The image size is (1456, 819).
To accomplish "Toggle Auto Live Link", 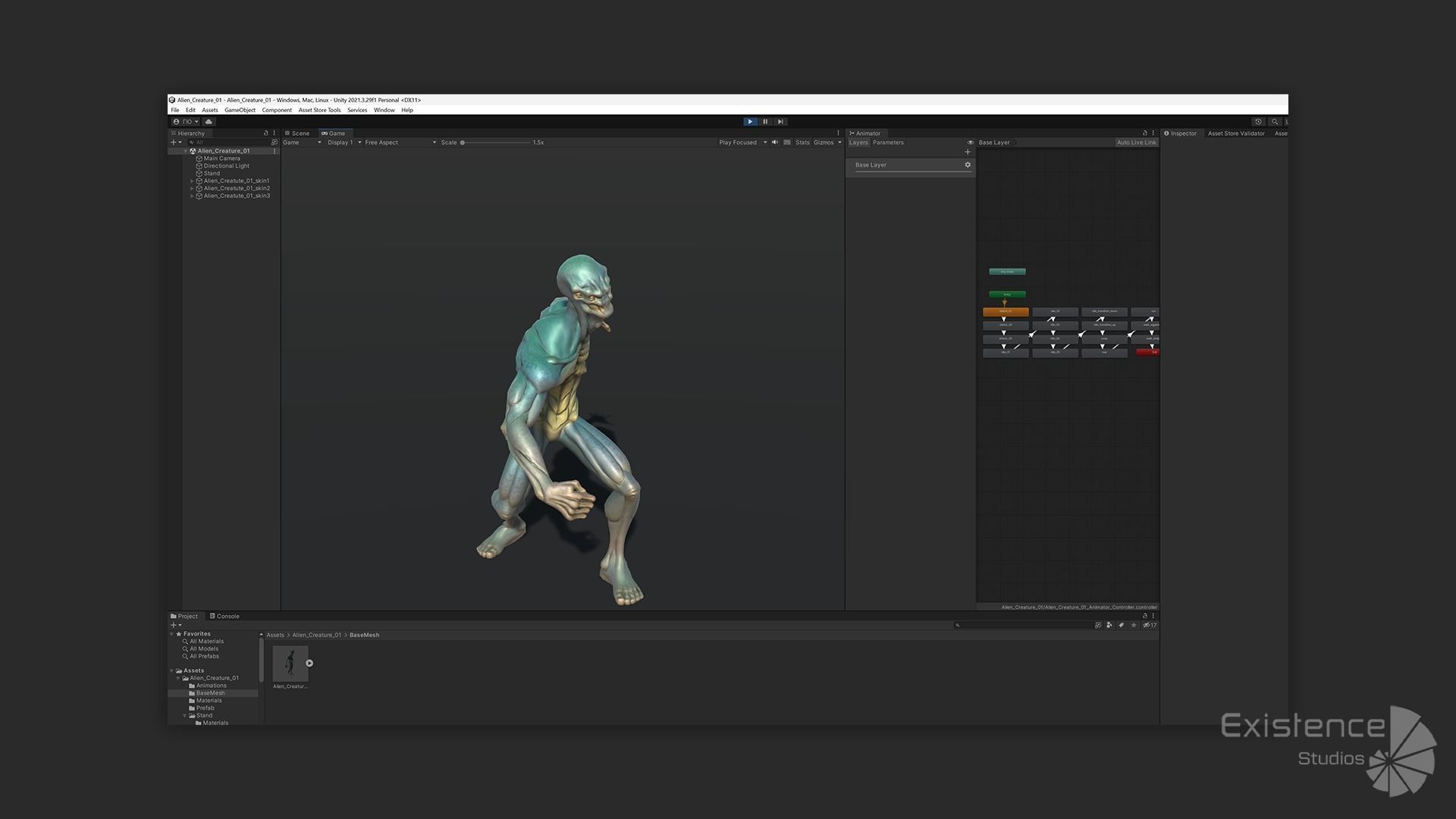I will (x=1136, y=143).
